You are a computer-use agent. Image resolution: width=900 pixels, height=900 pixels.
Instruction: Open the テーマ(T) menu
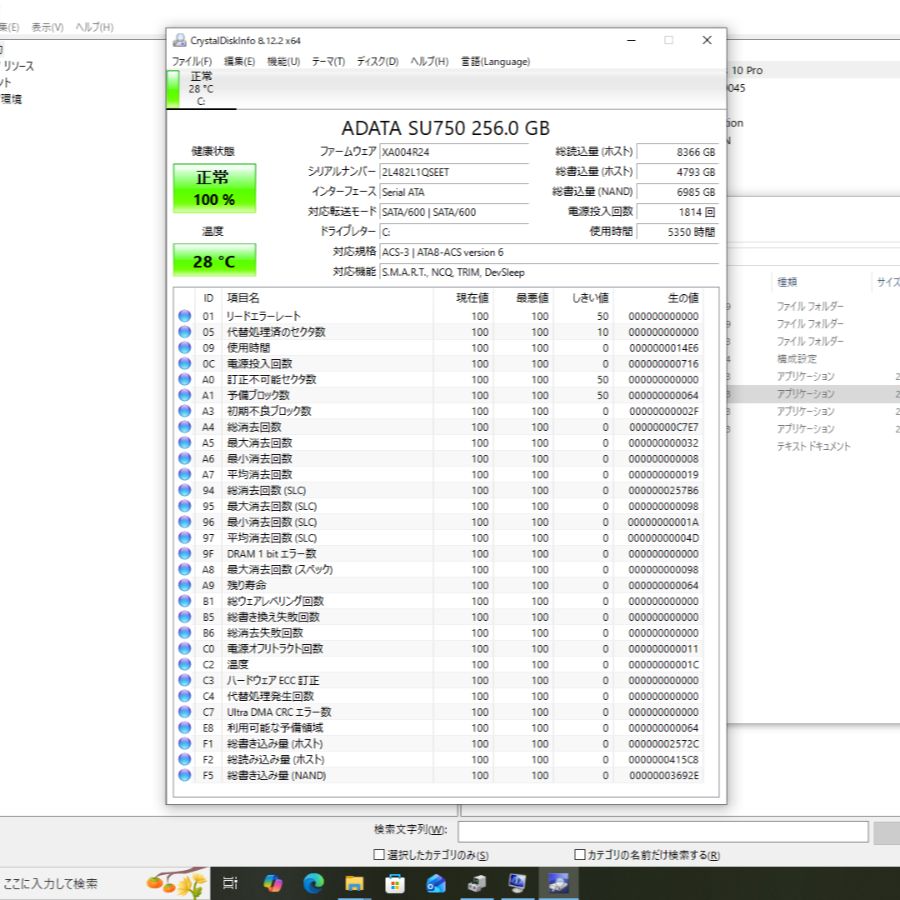pos(328,62)
